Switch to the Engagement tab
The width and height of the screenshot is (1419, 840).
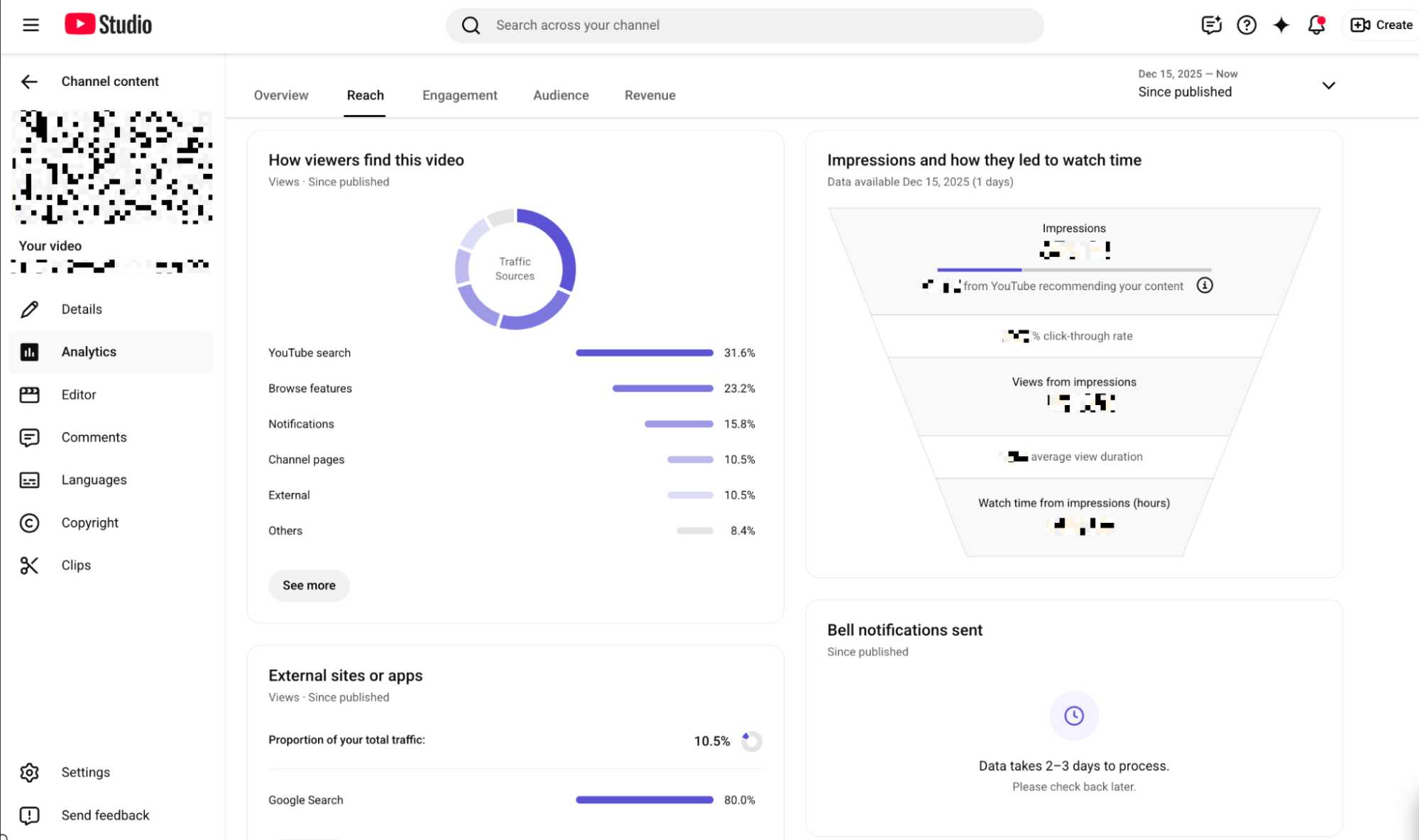coord(459,95)
